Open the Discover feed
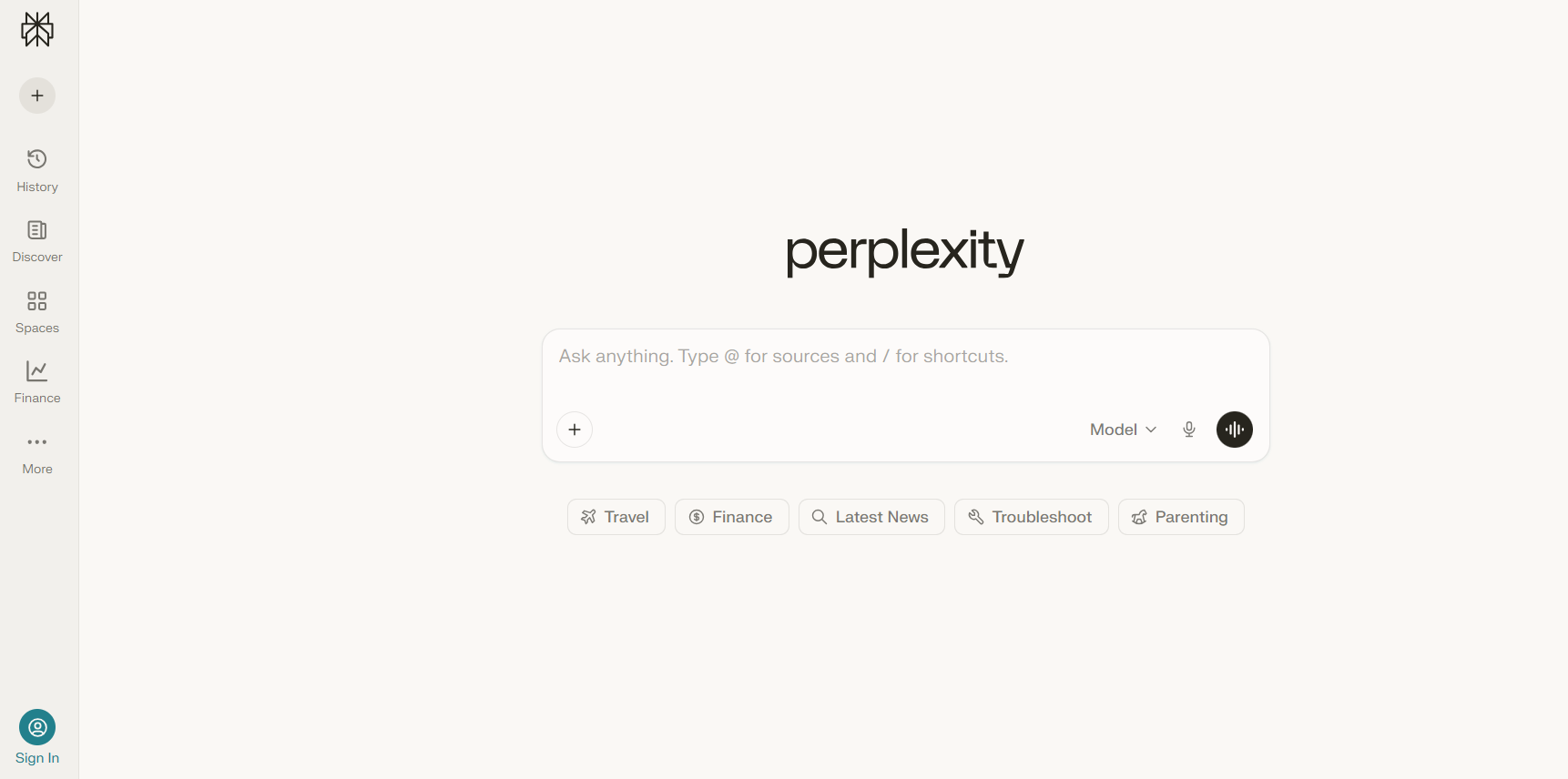Image resolution: width=1568 pixels, height=779 pixels. tap(36, 239)
